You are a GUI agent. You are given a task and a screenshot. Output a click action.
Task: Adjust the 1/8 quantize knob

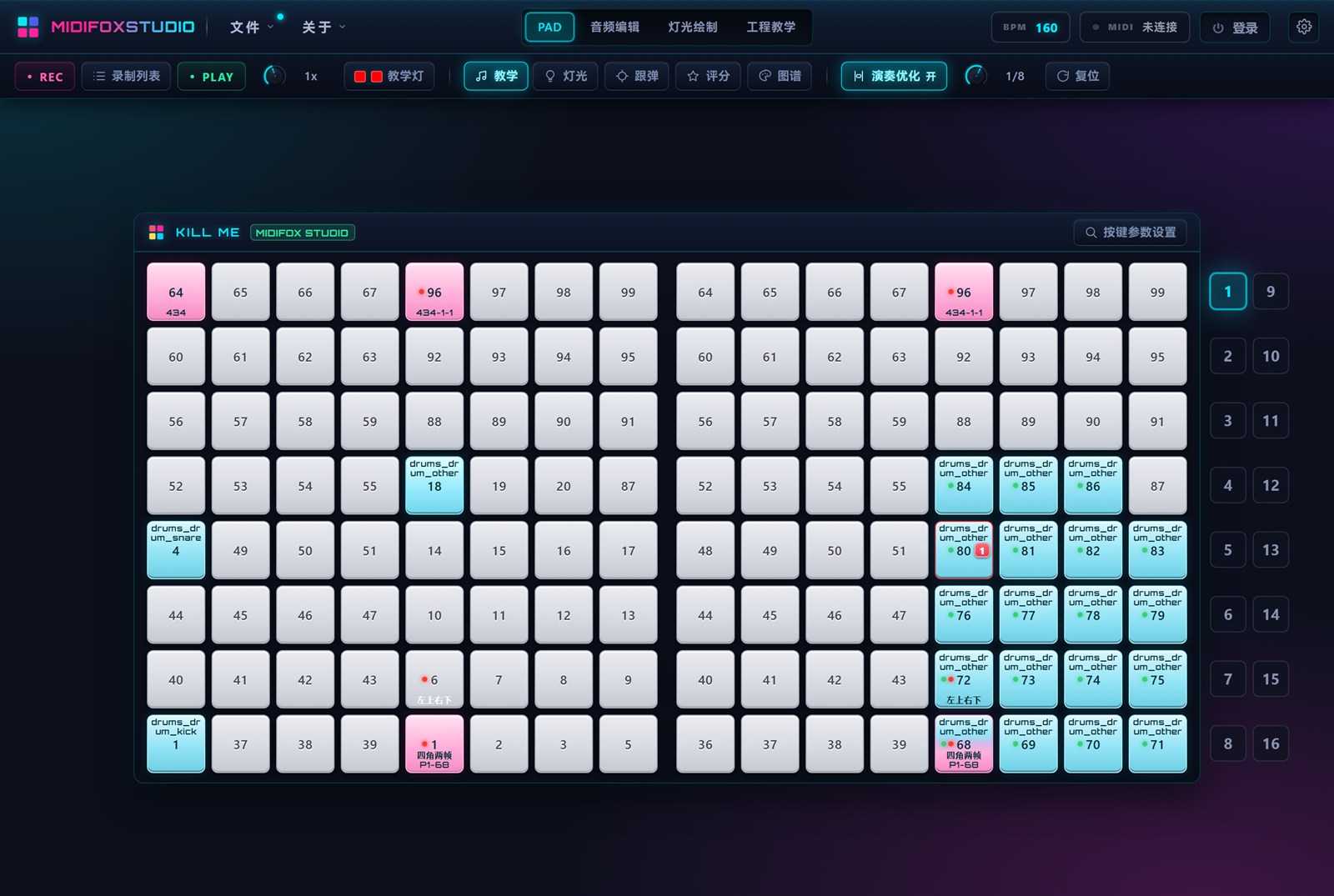pos(975,76)
